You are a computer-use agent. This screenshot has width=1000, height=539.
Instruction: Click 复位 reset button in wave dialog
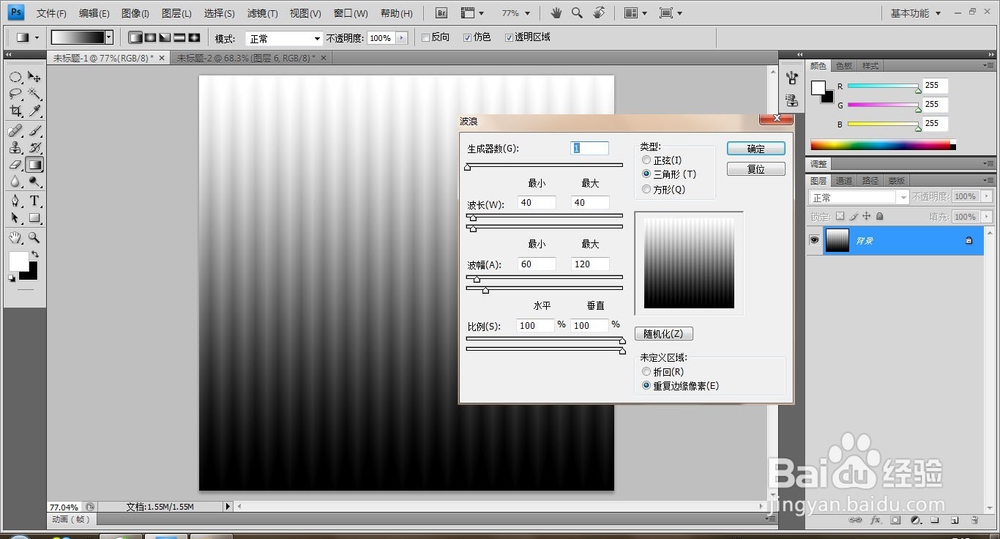click(x=756, y=169)
